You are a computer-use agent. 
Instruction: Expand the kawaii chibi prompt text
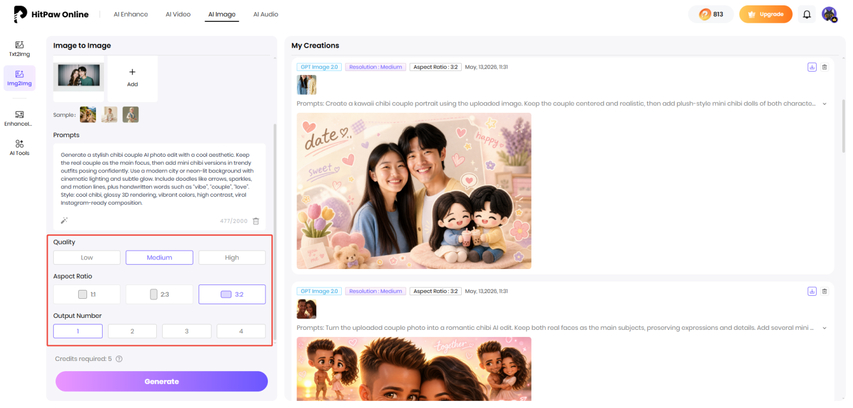click(825, 103)
